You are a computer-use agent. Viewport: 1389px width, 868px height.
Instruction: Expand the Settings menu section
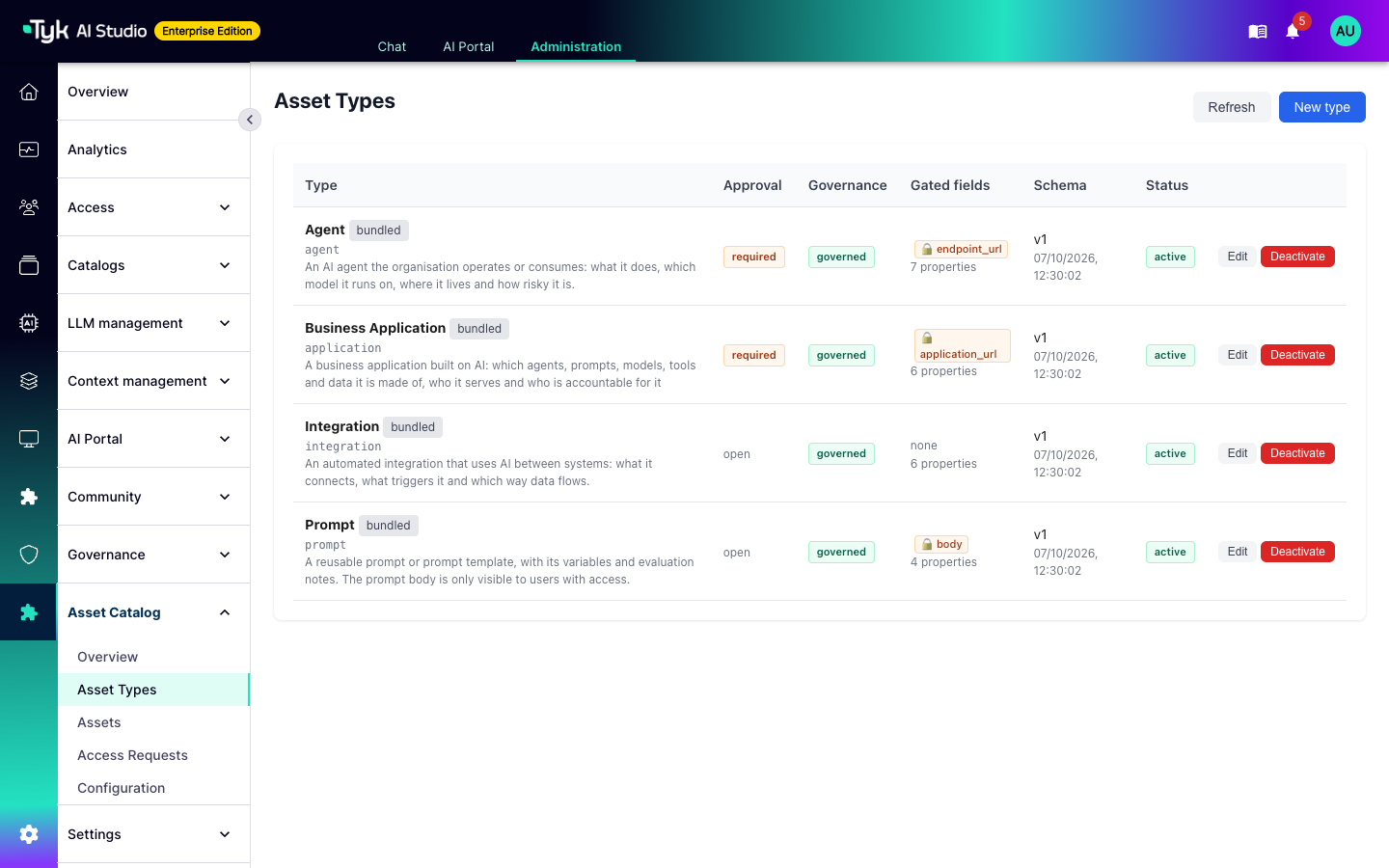pos(154,834)
